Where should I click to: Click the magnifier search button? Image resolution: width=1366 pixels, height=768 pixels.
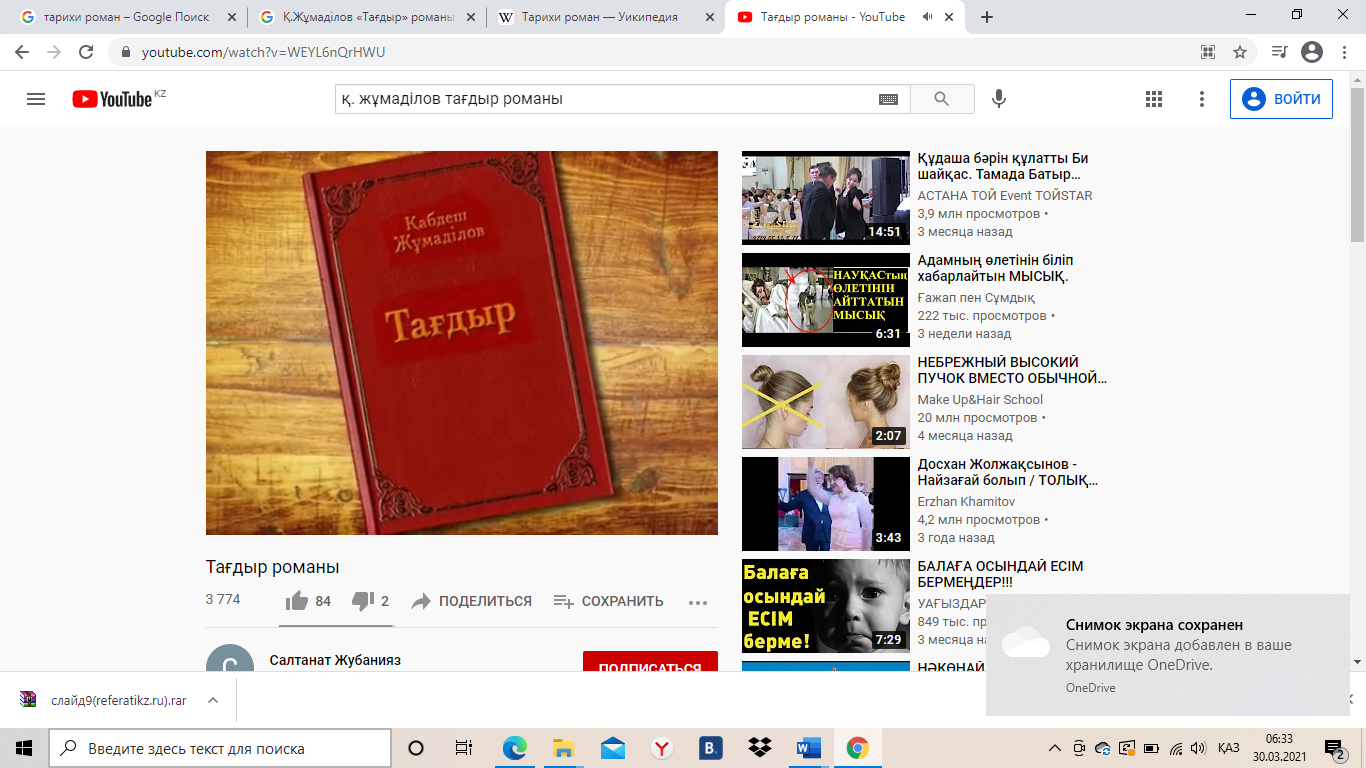click(x=942, y=99)
